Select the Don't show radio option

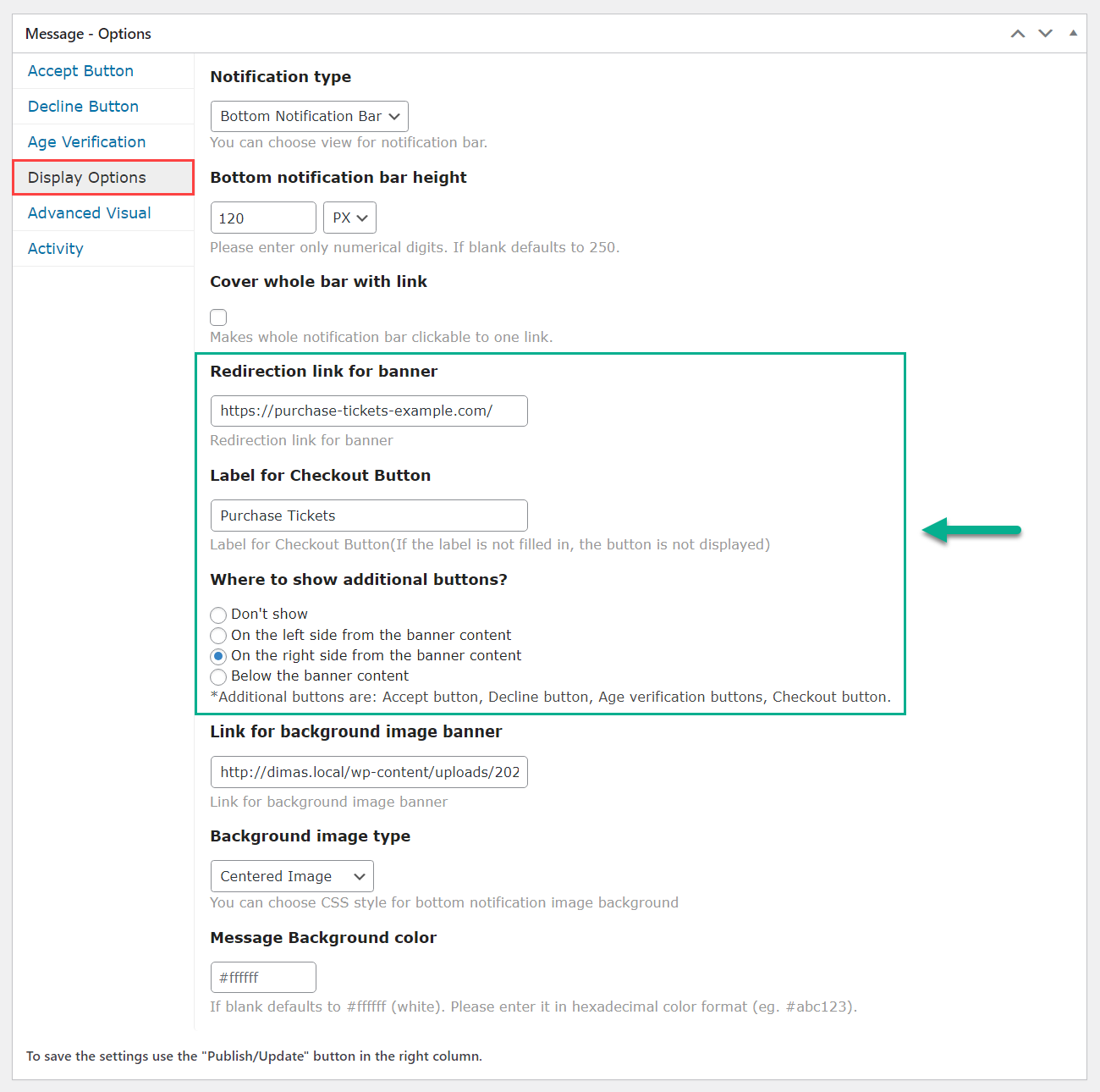tap(218, 615)
